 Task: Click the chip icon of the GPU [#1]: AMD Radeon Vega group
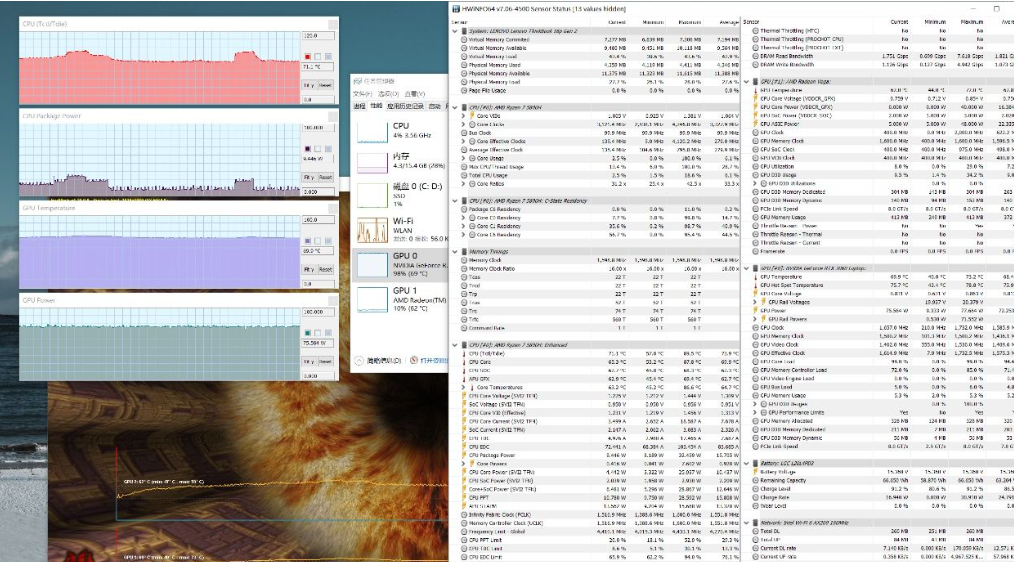755,82
